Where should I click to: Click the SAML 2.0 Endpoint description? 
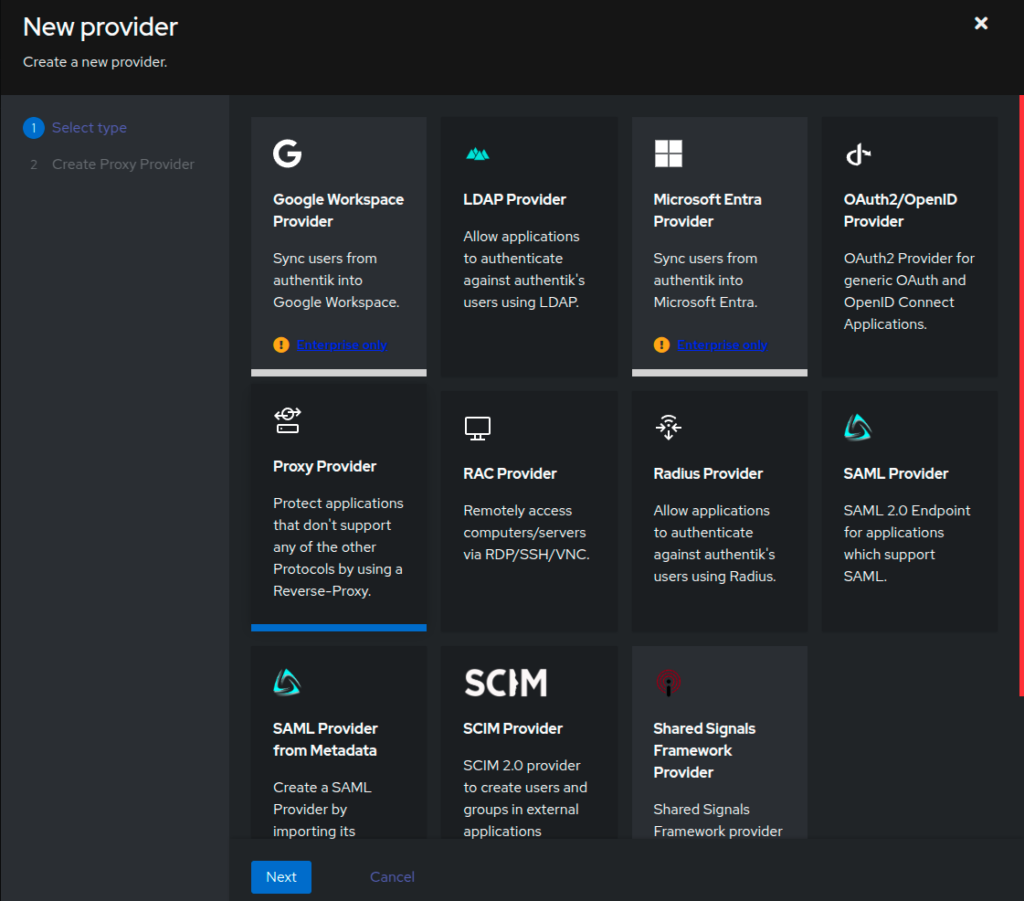click(907, 543)
